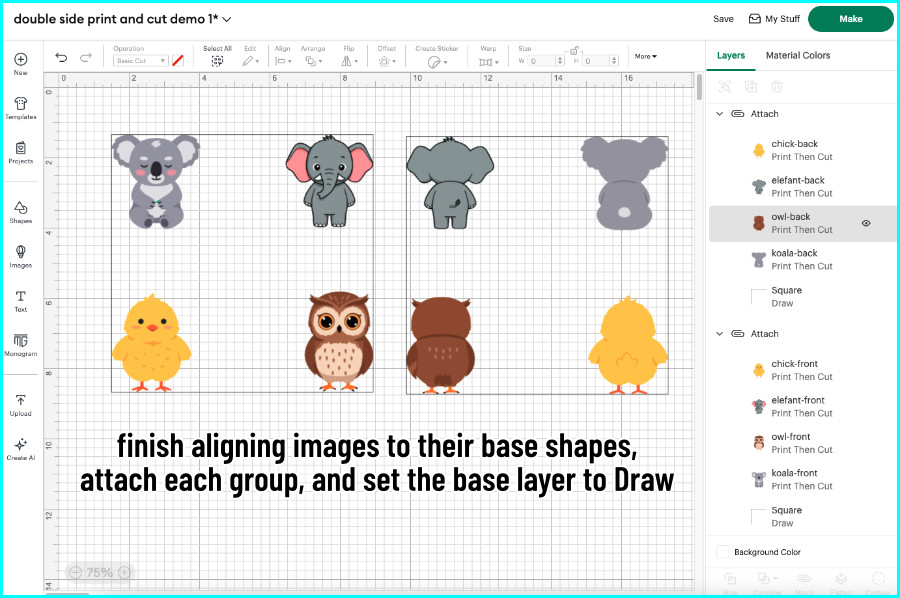The width and height of the screenshot is (900, 598).
Task: Open the Edit pencil tool
Action: point(250,61)
